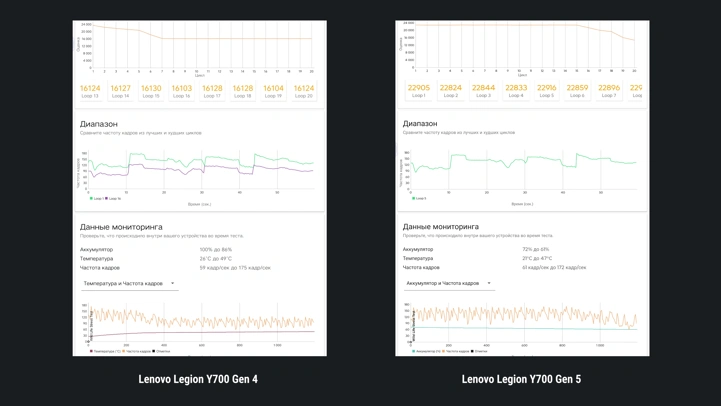Click Gen 5 loop score line chart

pyautogui.click(x=521, y=48)
